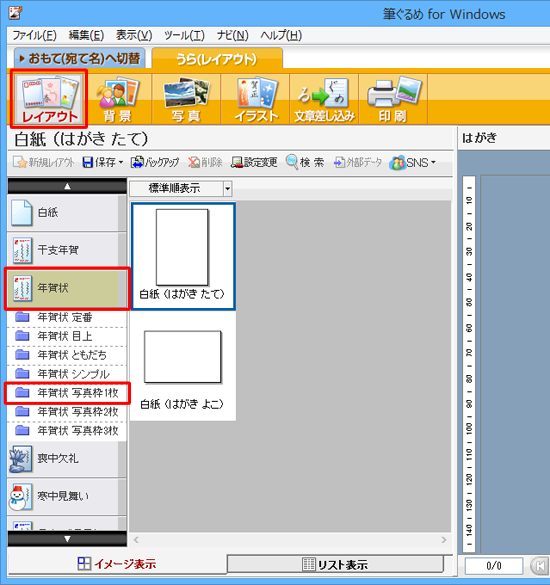Screen dimensions: 550x585
Task: Click the application icon in the title bar
Action: click(16, 13)
